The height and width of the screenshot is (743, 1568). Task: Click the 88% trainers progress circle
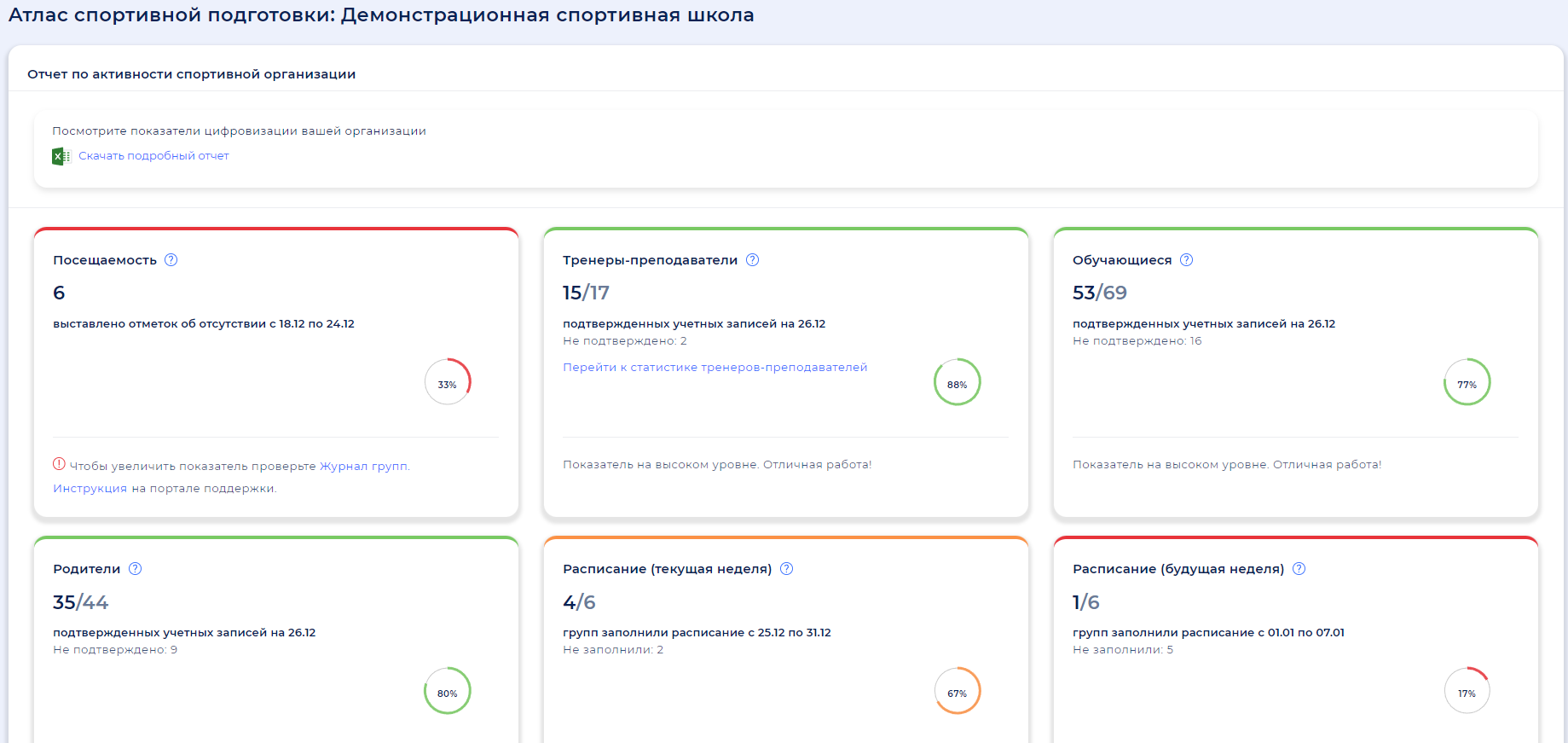coord(958,382)
